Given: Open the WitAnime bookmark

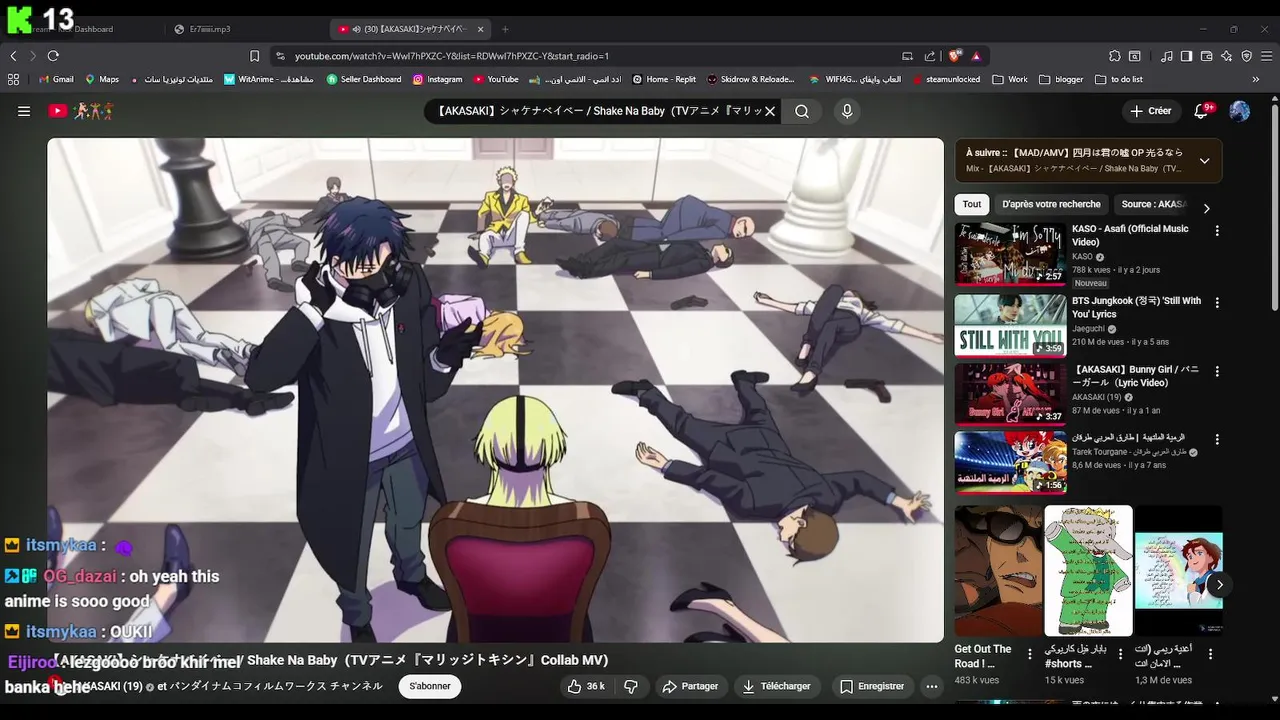Looking at the screenshot, I should (x=268, y=79).
